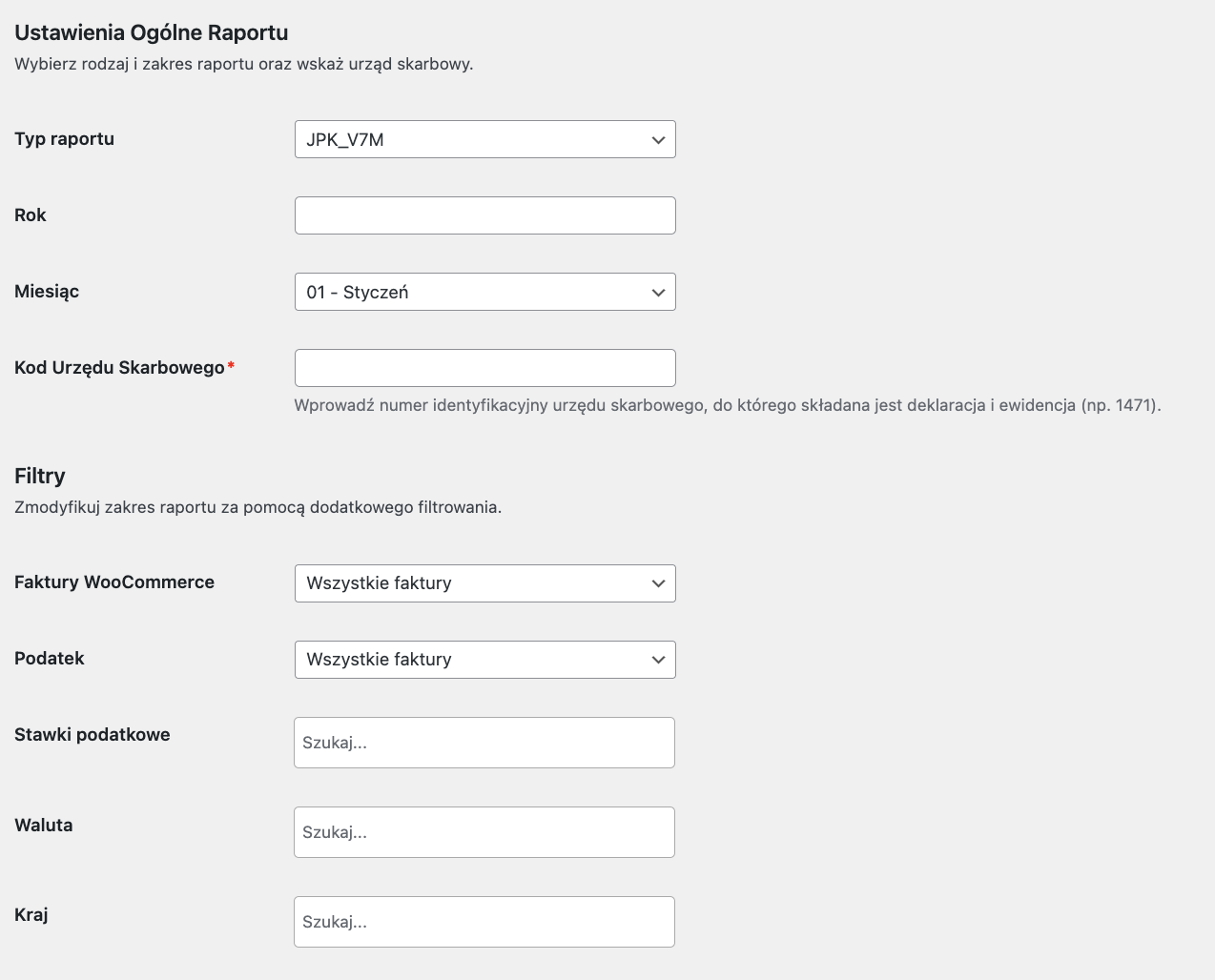Click the Waluta field label
Screen dimensions: 1215x980
pos(44,826)
